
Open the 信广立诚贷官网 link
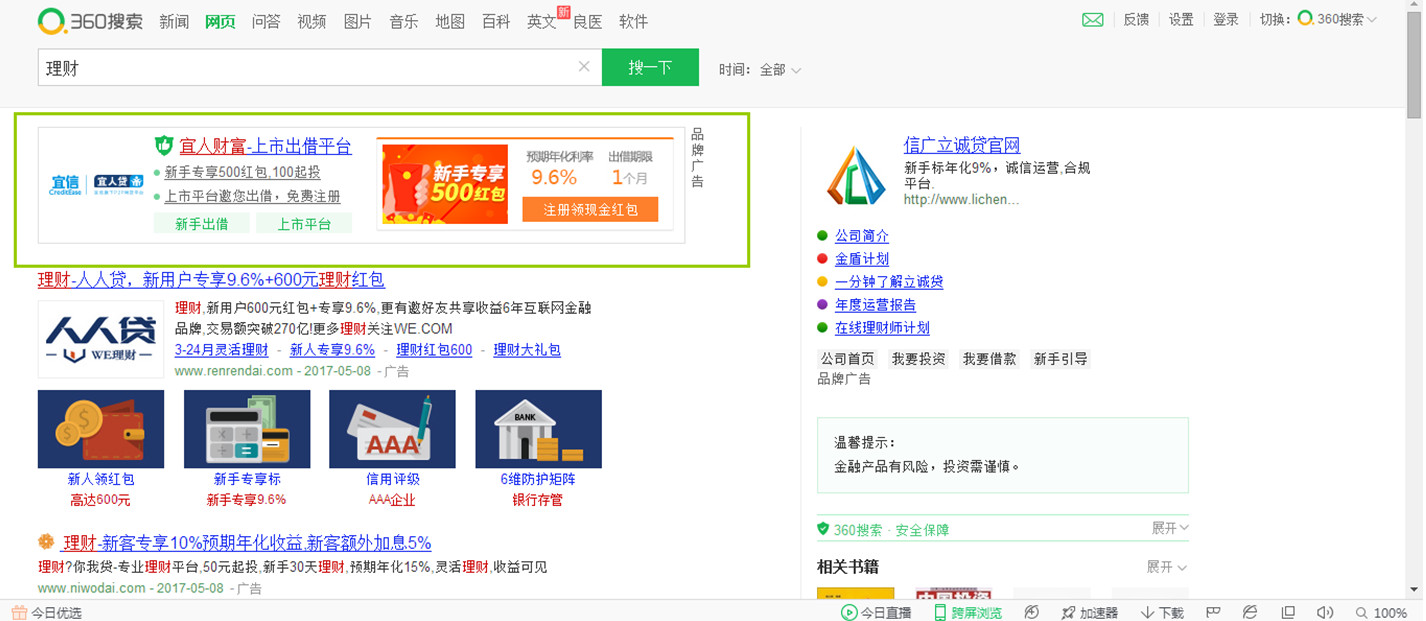coord(962,145)
